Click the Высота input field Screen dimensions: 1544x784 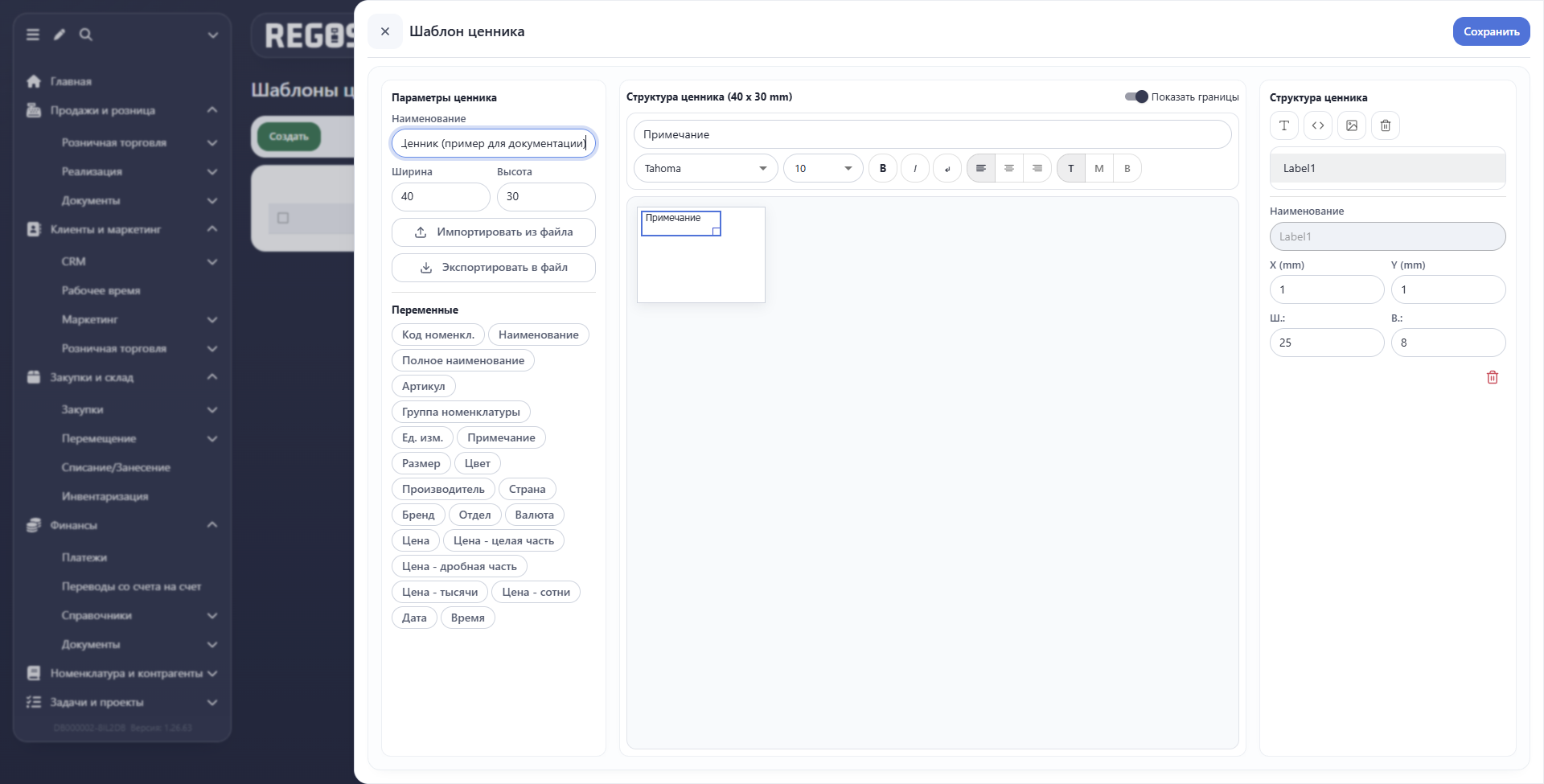click(x=546, y=196)
